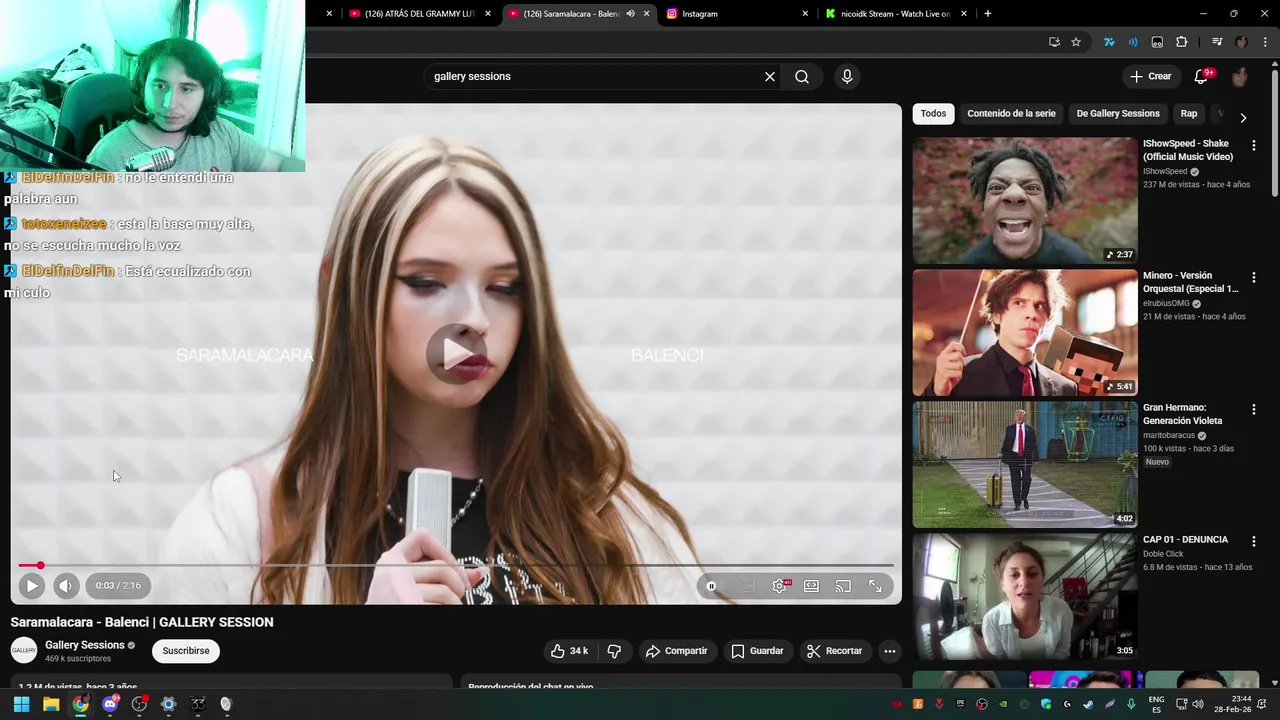The width and height of the screenshot is (1280, 720).
Task: Mute the Saramalacara tab via speaker icon
Action: (x=630, y=14)
